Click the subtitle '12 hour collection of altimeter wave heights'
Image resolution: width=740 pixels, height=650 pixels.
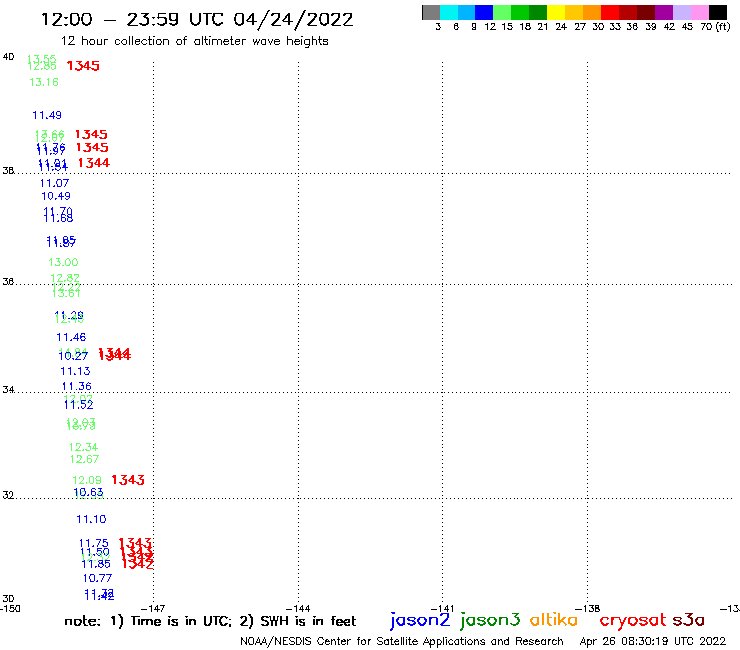[194, 41]
